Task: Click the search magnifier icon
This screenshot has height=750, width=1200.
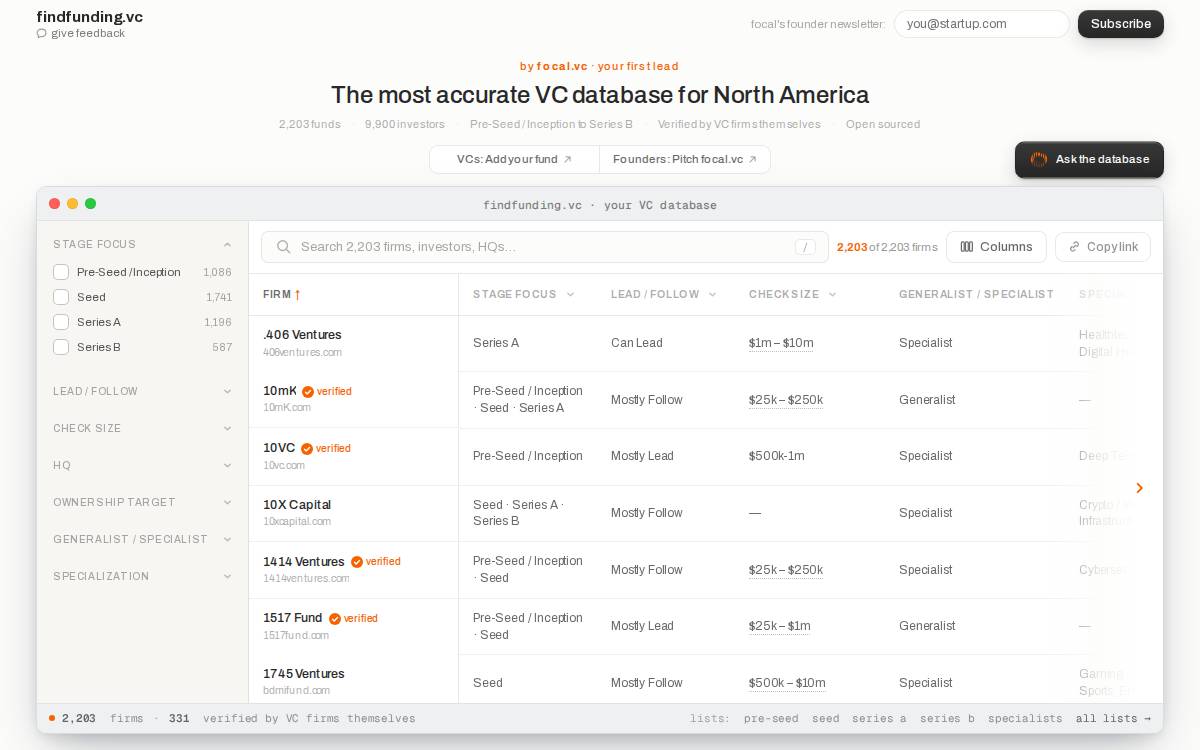Action: [x=284, y=247]
